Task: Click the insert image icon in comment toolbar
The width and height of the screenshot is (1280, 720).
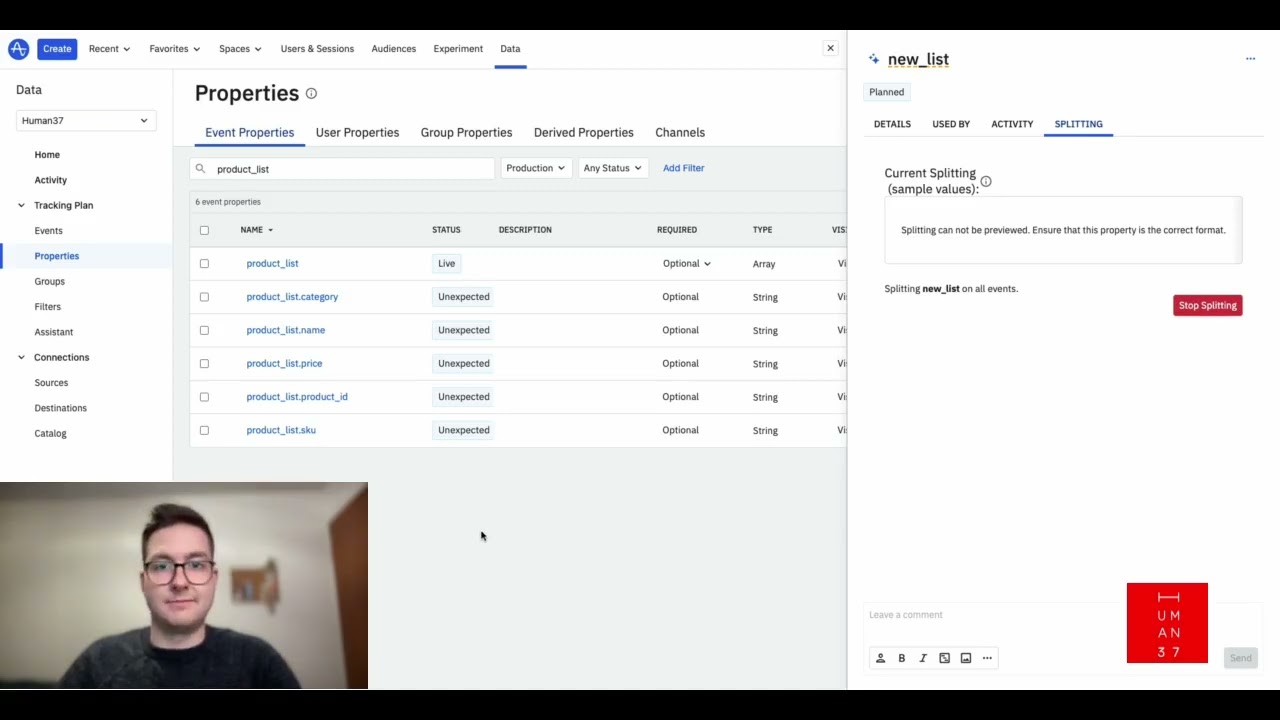Action: click(x=966, y=658)
